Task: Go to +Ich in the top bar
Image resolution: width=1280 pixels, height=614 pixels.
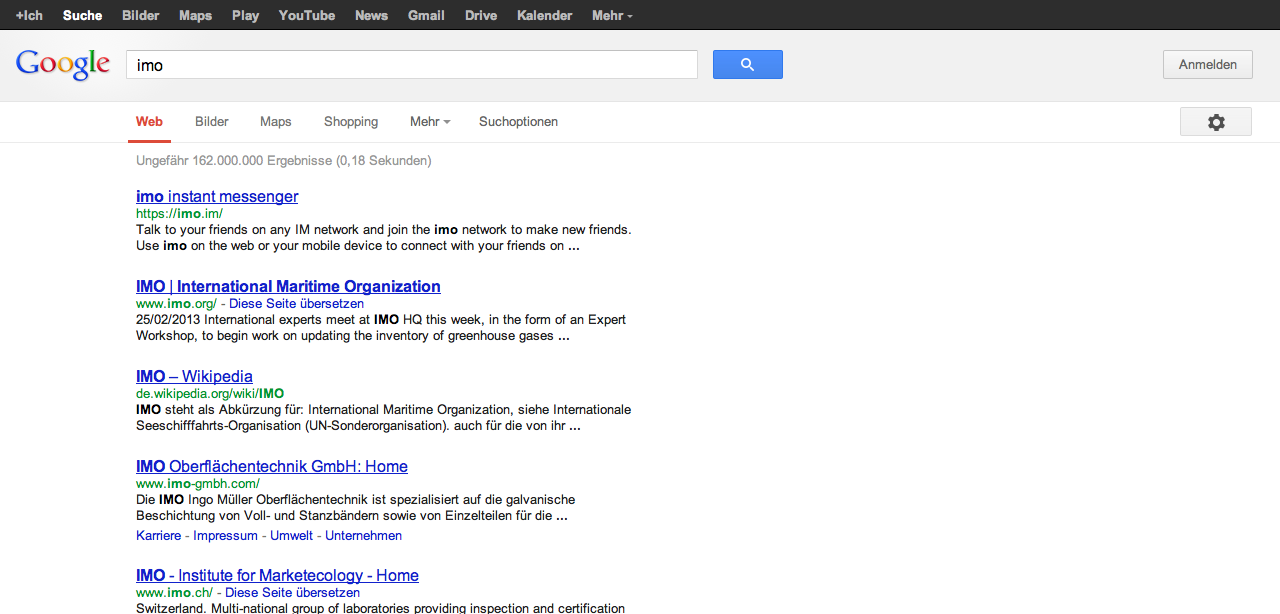Action: [29, 15]
